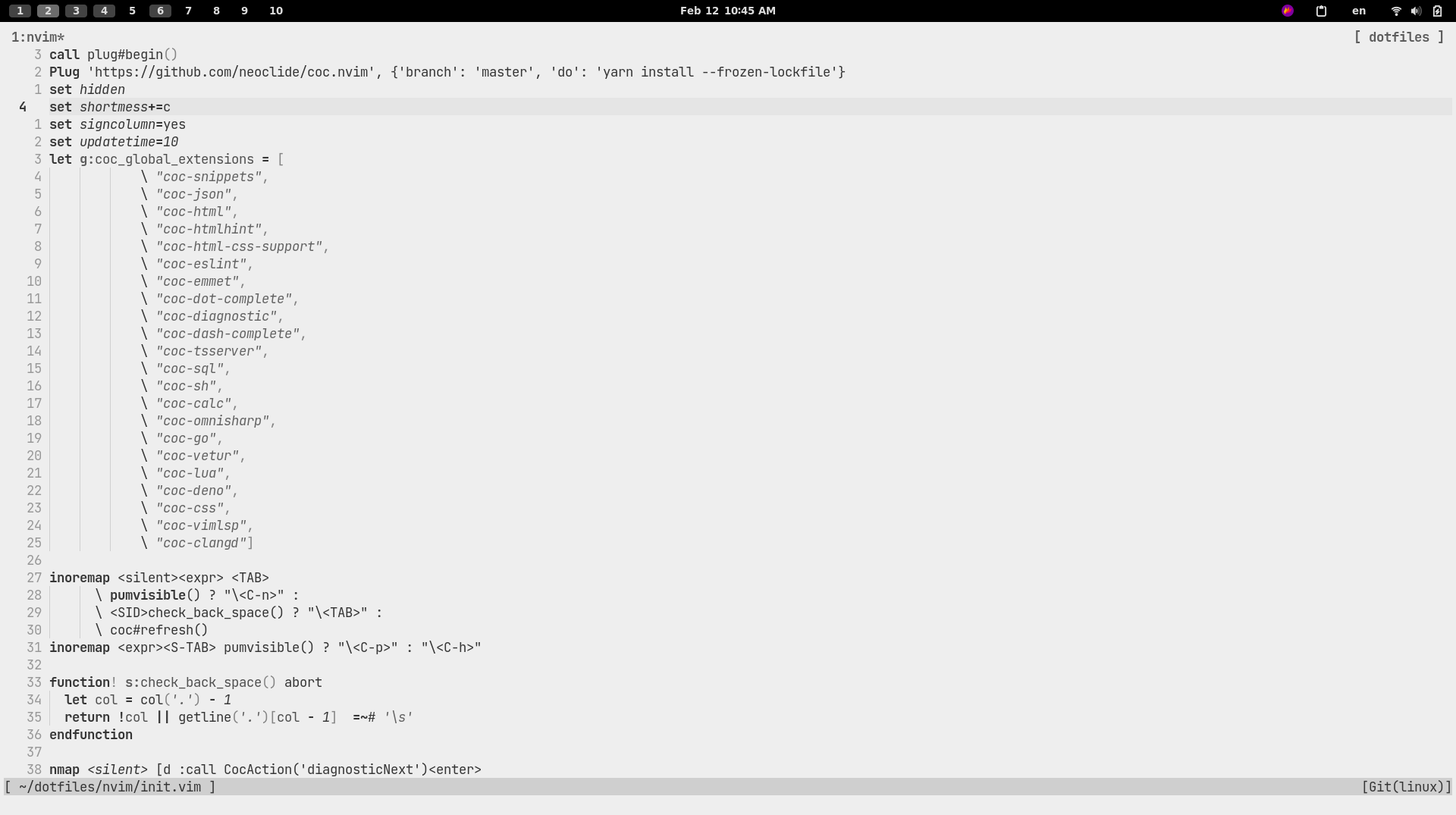Click the ~/dotfiles/nvim/init.vim status path
This screenshot has width=1456, height=815.
(x=110, y=787)
